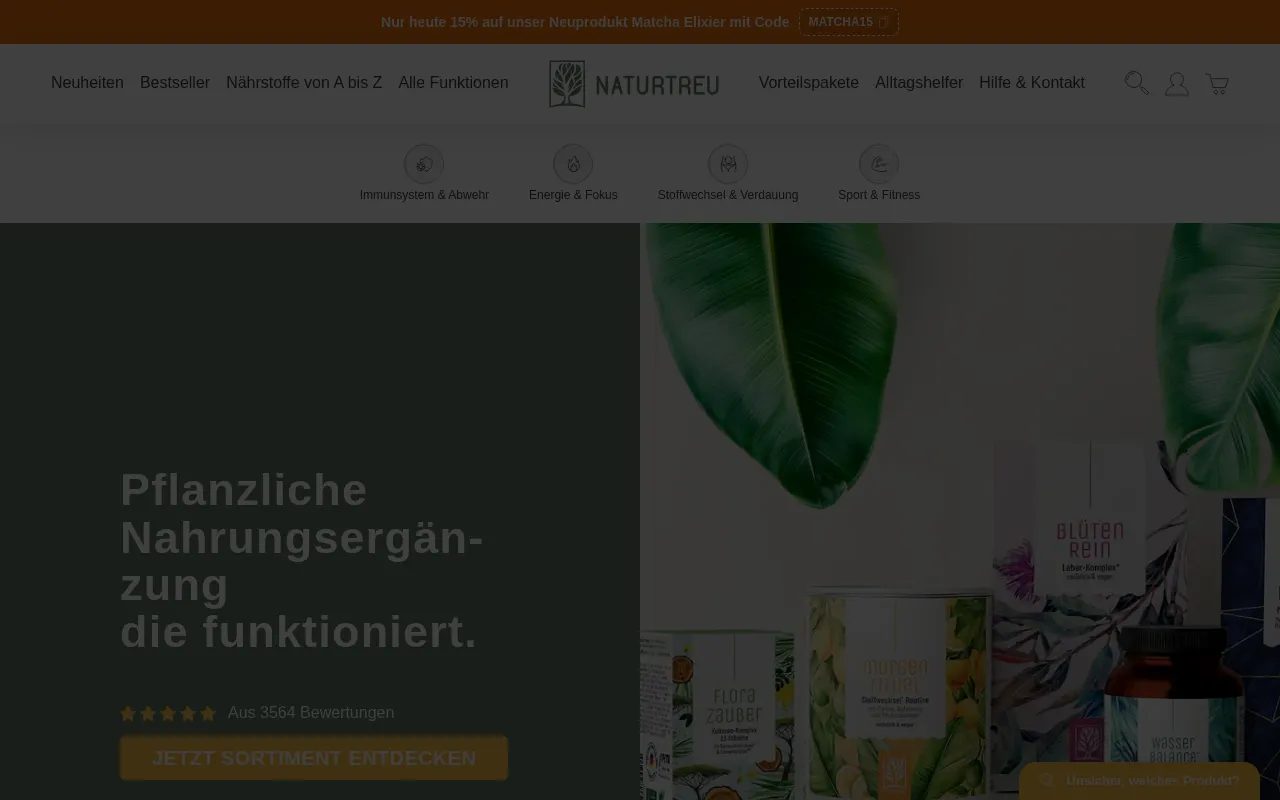Screen dimensions: 1280x800
Task: Click the Naturtreu tree logo
Action: (567, 84)
